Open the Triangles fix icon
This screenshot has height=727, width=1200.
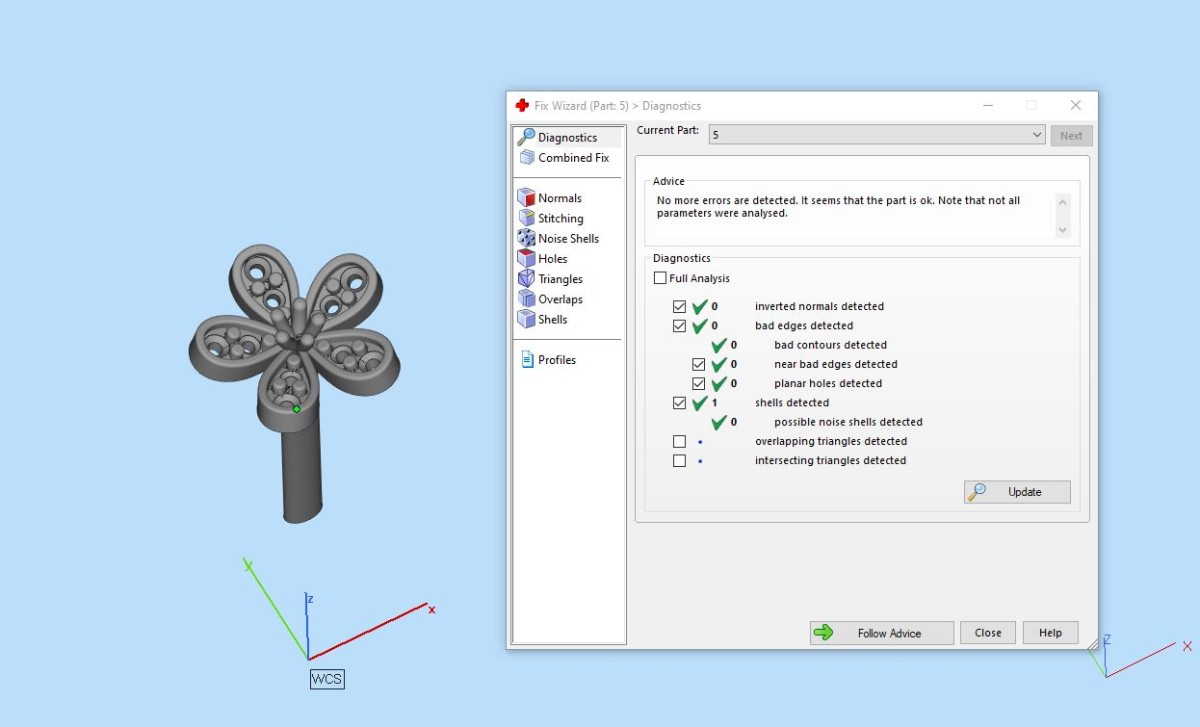click(526, 279)
